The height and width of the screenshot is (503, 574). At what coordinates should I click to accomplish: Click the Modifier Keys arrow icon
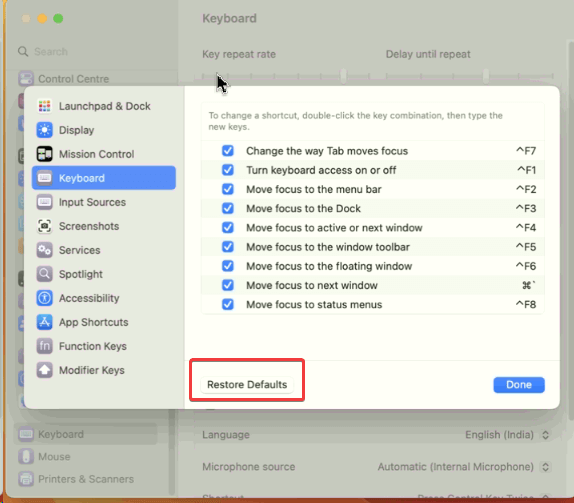point(45,370)
